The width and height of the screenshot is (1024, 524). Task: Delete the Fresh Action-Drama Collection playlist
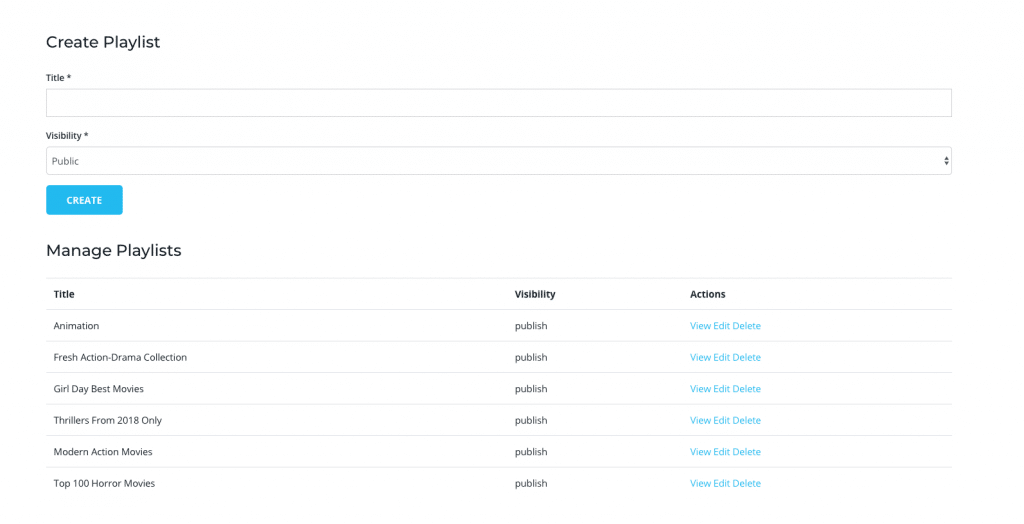746,357
